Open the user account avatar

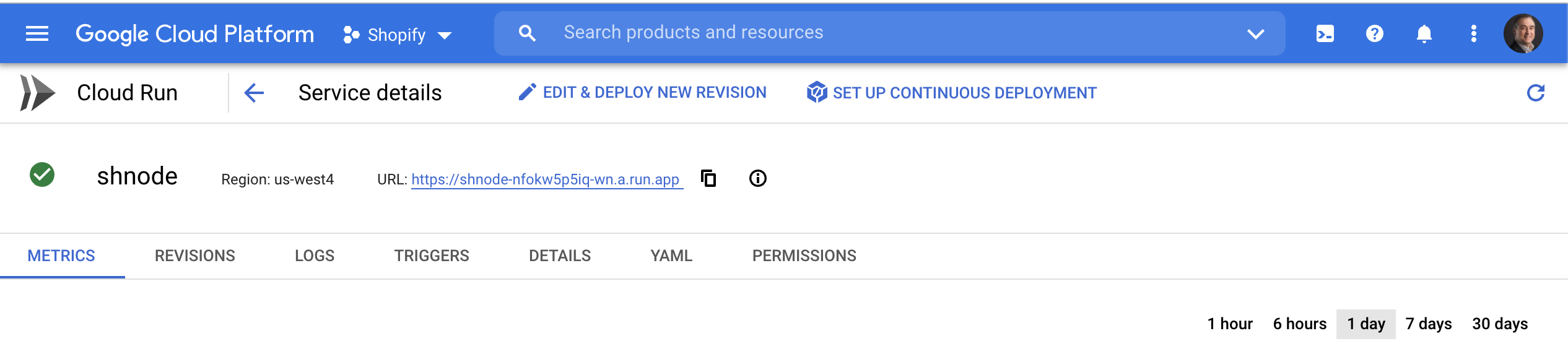click(1523, 33)
